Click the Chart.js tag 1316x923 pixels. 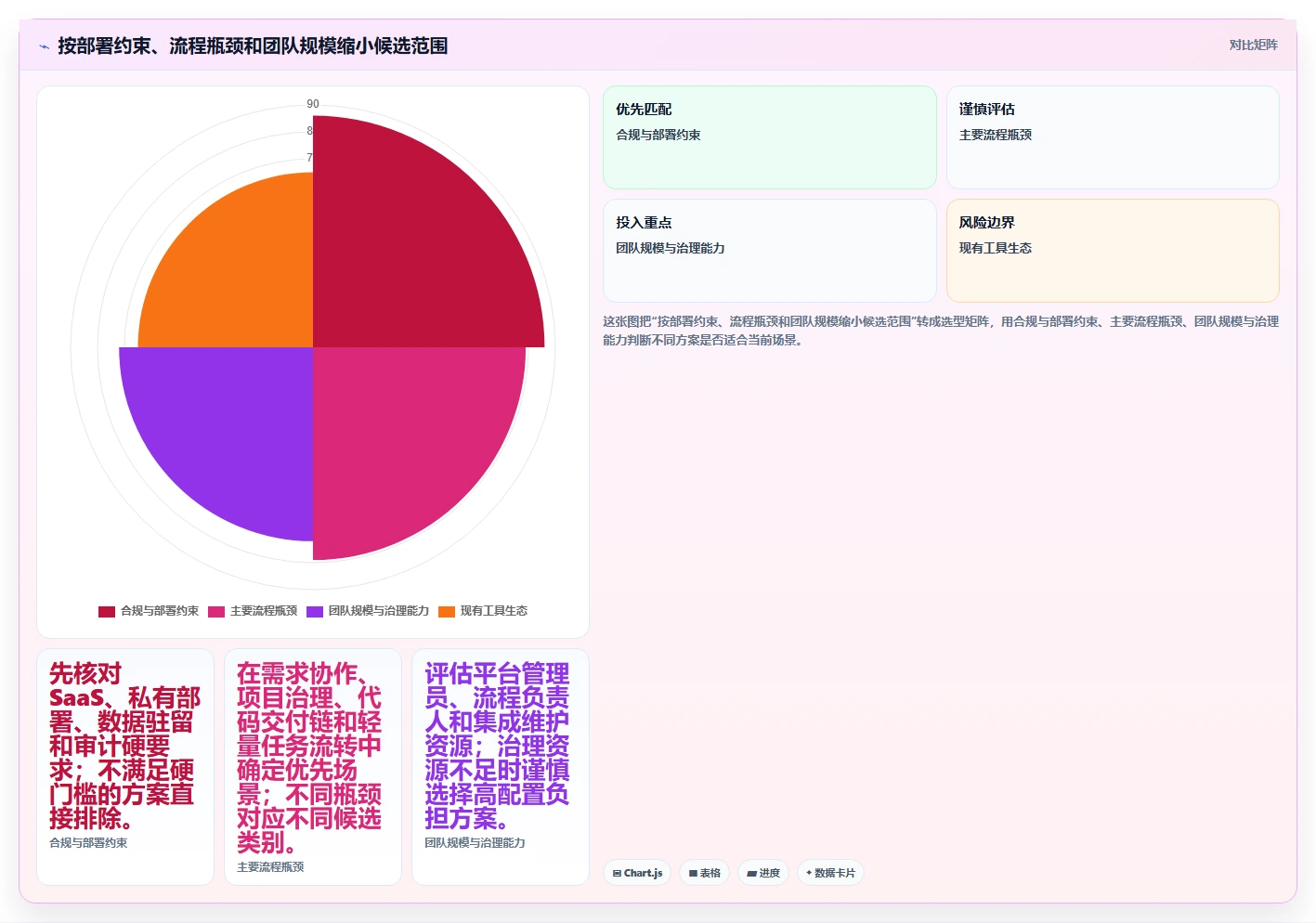[x=637, y=873]
